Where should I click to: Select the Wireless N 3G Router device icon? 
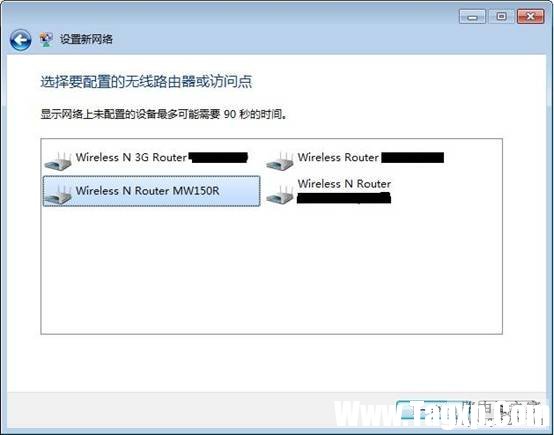coord(58,161)
